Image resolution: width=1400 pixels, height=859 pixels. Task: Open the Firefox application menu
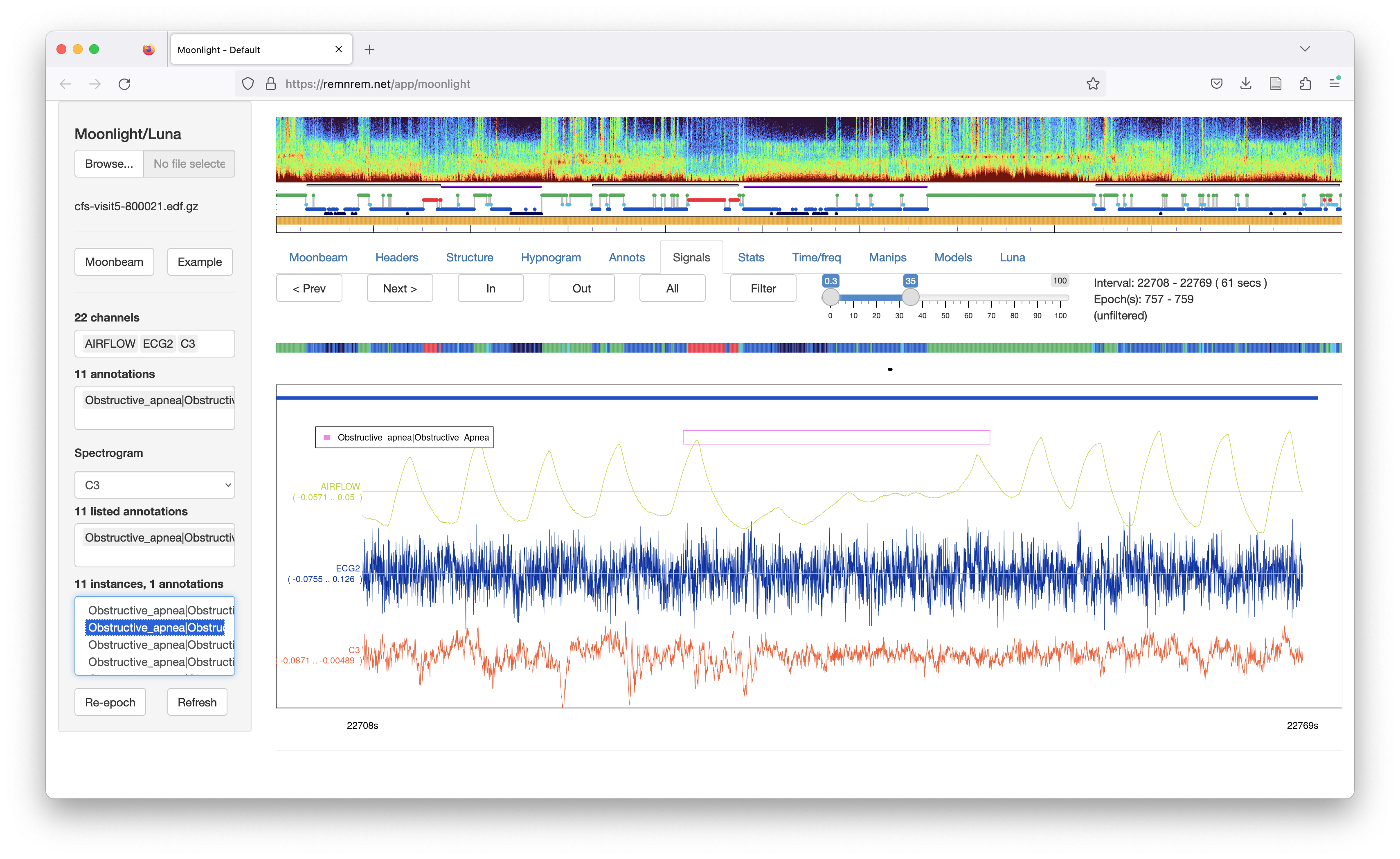(1335, 84)
